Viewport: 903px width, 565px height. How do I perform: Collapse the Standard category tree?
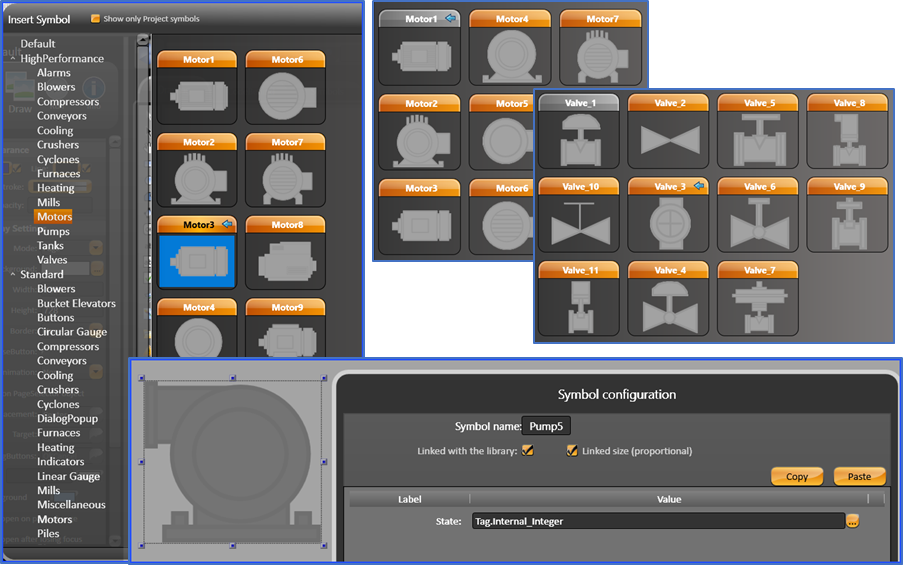pyautogui.click(x=11, y=275)
